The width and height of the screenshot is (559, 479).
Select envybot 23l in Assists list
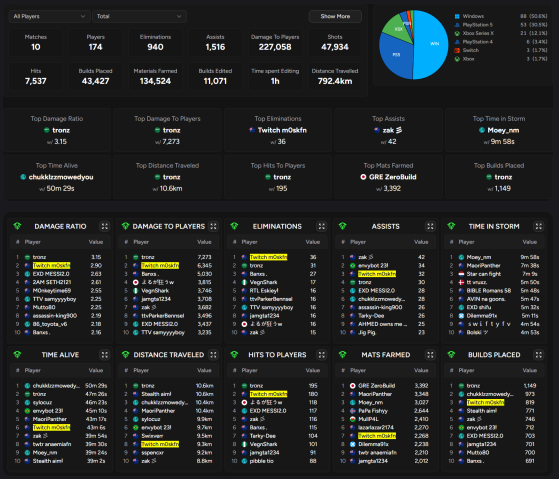(x=373, y=266)
